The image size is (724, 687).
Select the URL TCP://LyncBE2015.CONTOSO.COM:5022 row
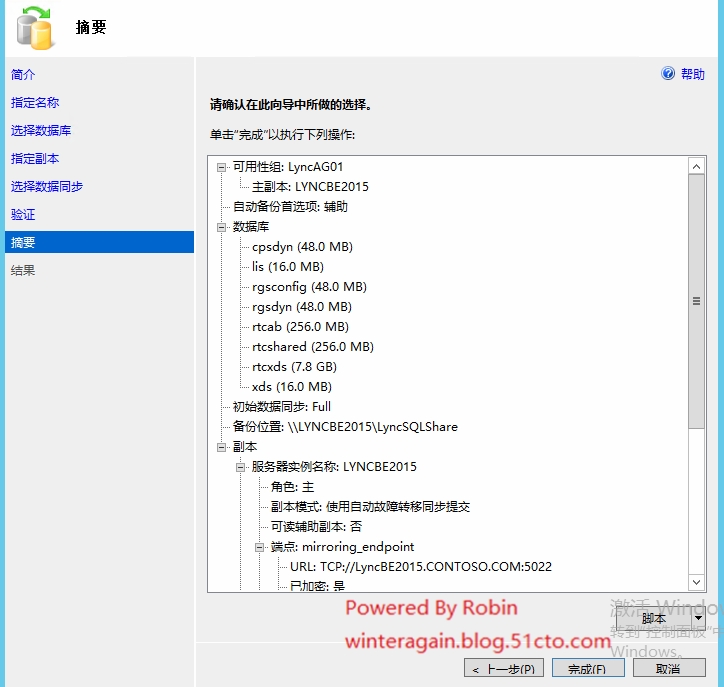pyautogui.click(x=421, y=566)
